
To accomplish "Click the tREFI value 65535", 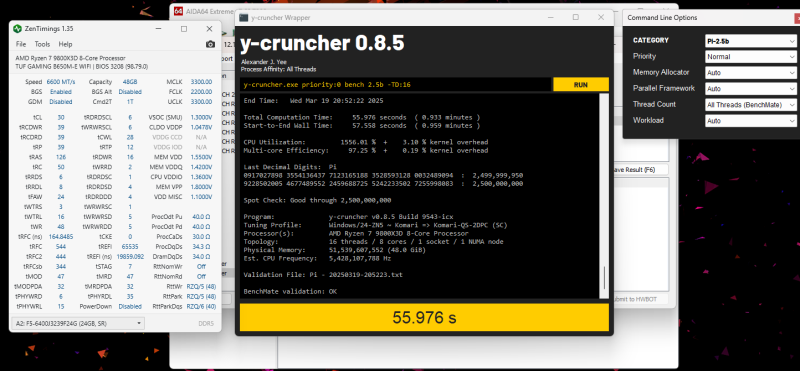I will pyautogui.click(x=130, y=246).
